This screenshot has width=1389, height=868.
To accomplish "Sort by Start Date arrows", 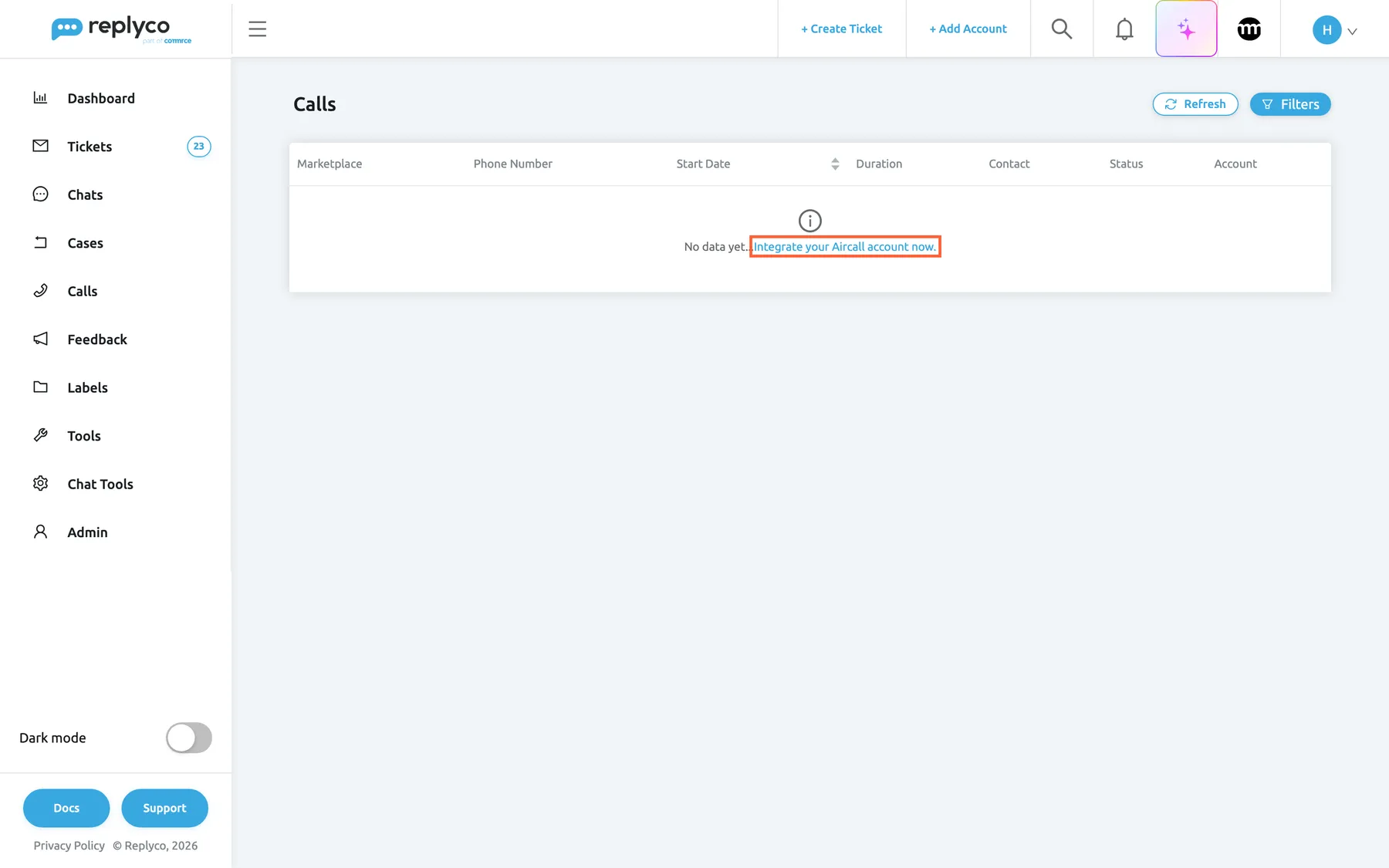I will (x=835, y=164).
